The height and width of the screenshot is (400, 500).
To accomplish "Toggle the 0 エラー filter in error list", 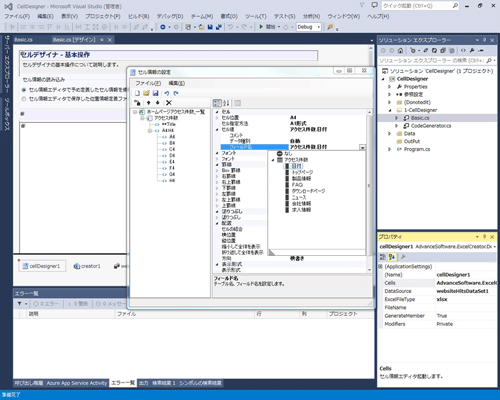I will coord(46,304).
